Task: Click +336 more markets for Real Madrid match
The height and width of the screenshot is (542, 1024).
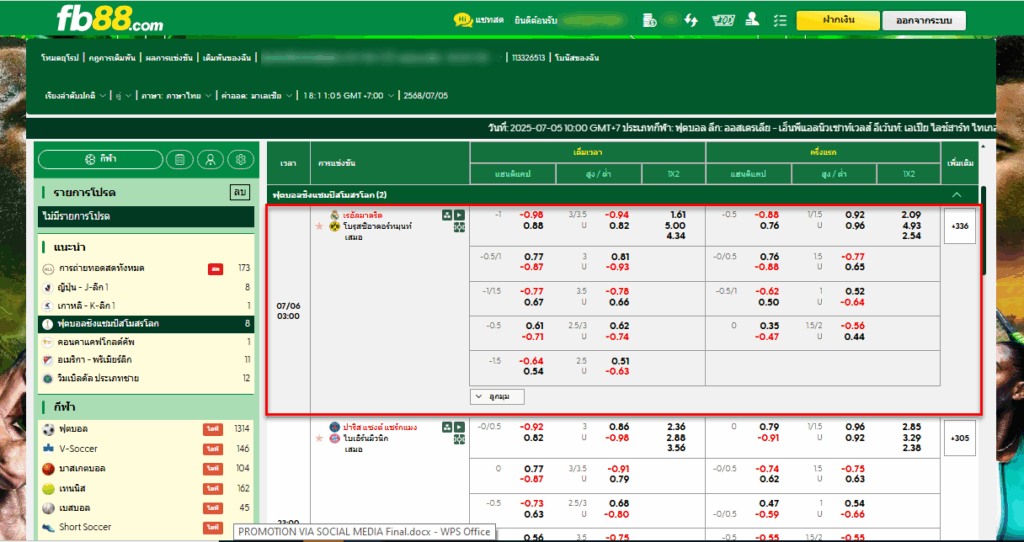Action: click(x=960, y=227)
